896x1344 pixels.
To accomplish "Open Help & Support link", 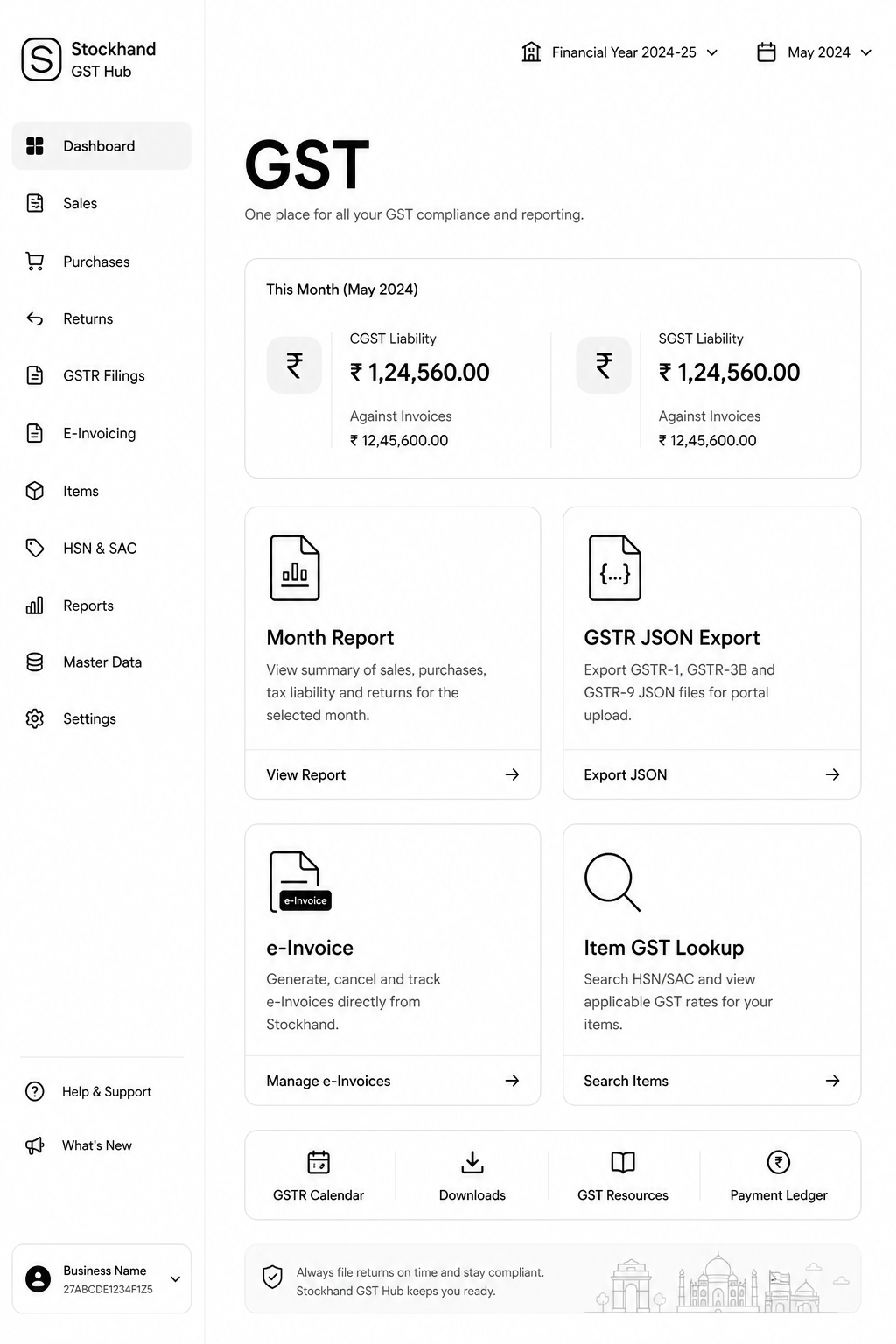I will (107, 1092).
